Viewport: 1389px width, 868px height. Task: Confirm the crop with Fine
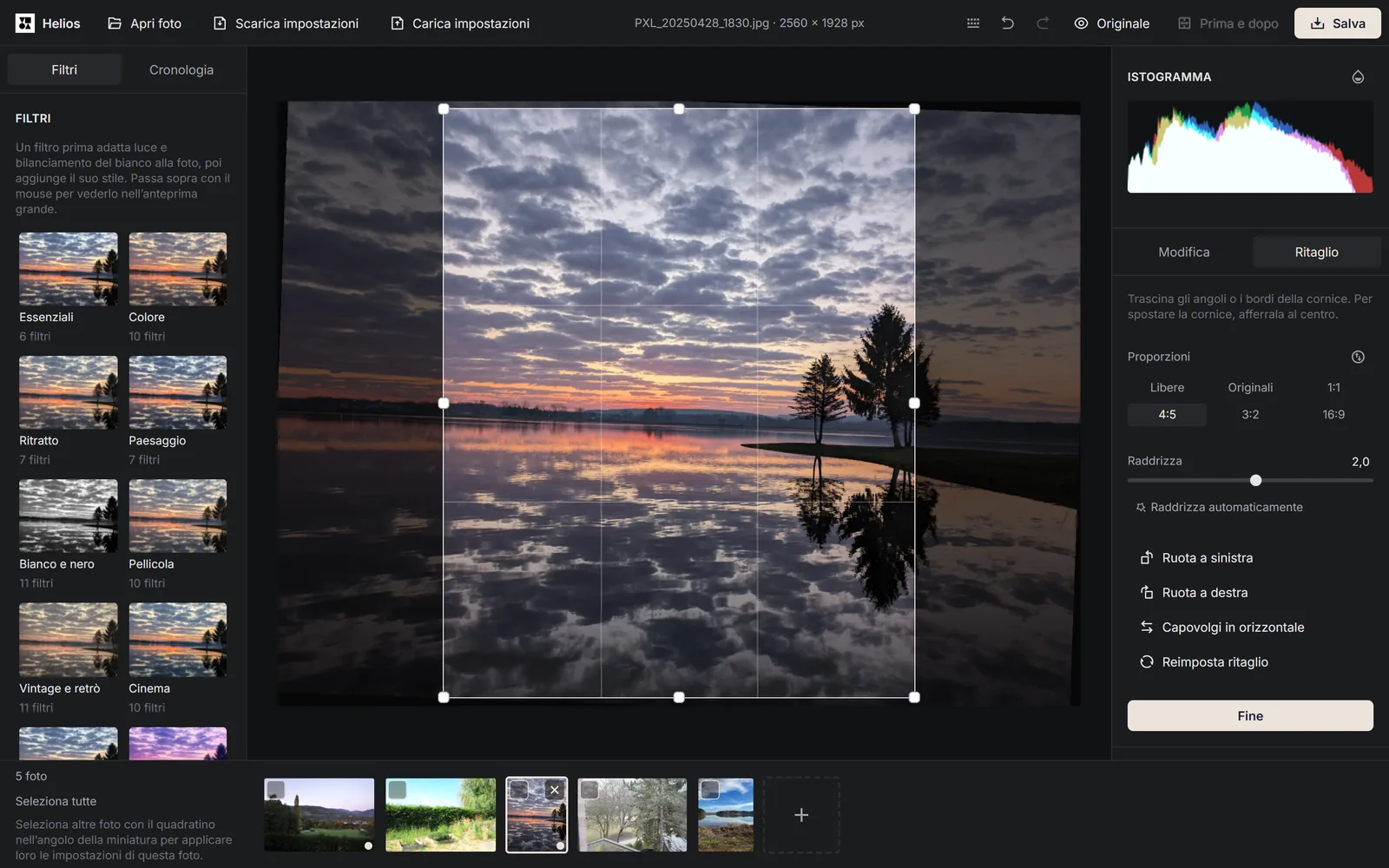point(1250,715)
